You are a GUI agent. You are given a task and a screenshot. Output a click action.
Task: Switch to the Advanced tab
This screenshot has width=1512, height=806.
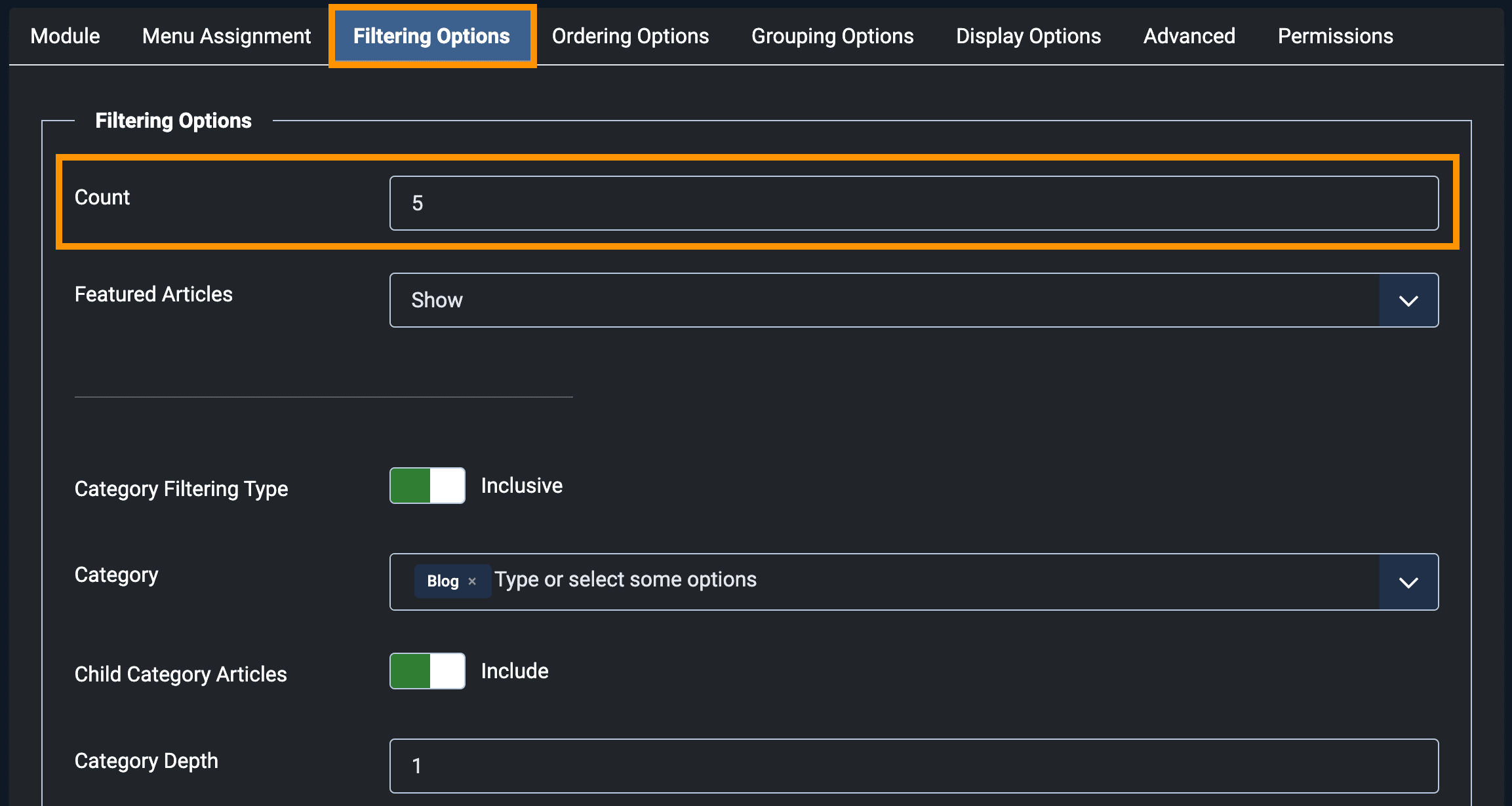tap(1189, 36)
